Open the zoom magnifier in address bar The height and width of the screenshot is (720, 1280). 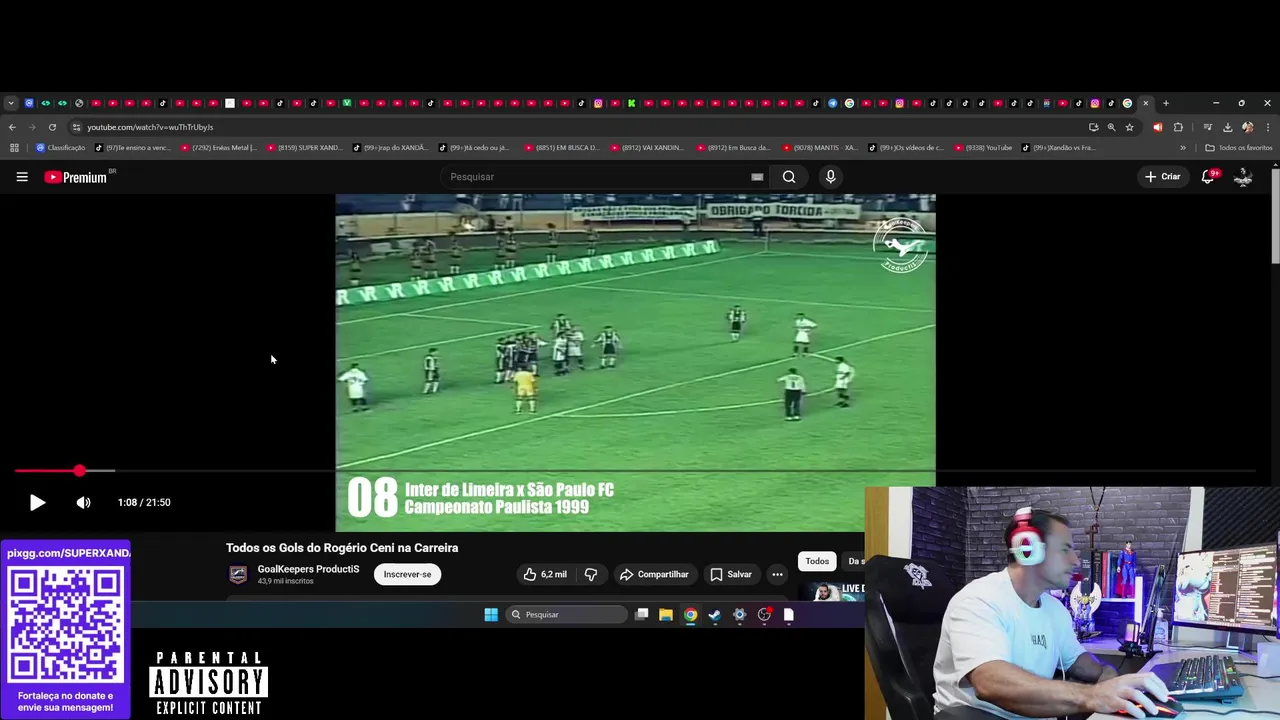click(x=1111, y=127)
